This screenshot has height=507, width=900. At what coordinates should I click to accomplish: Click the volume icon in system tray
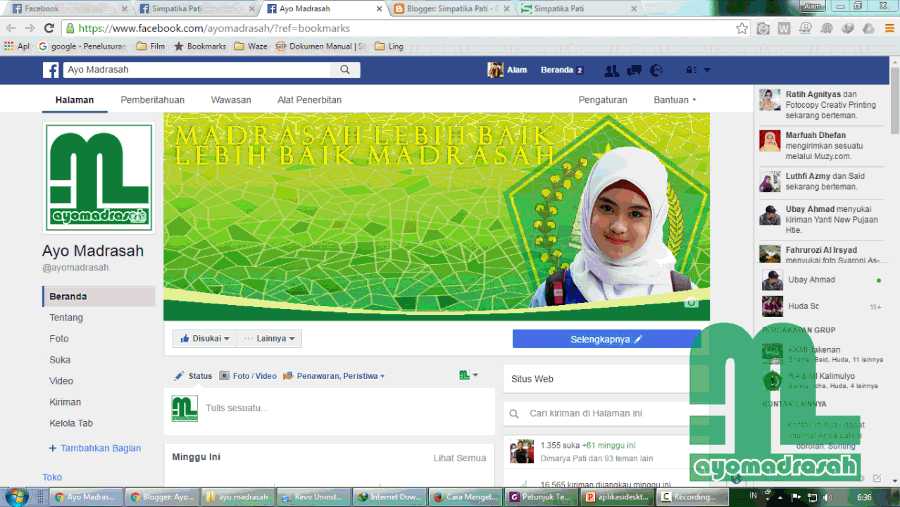pyautogui.click(x=827, y=497)
